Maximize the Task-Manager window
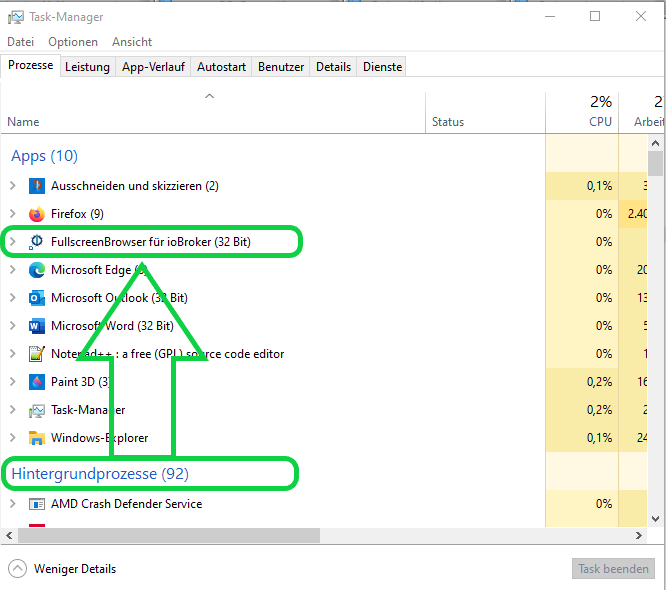 point(595,17)
